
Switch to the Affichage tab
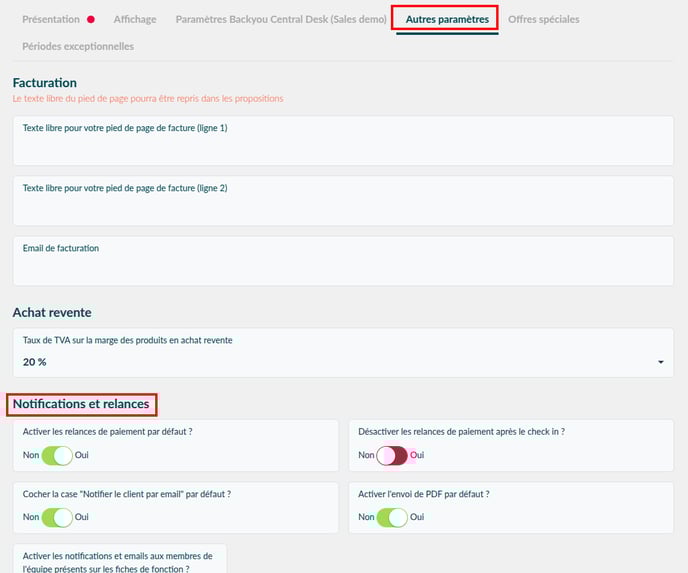click(x=135, y=19)
